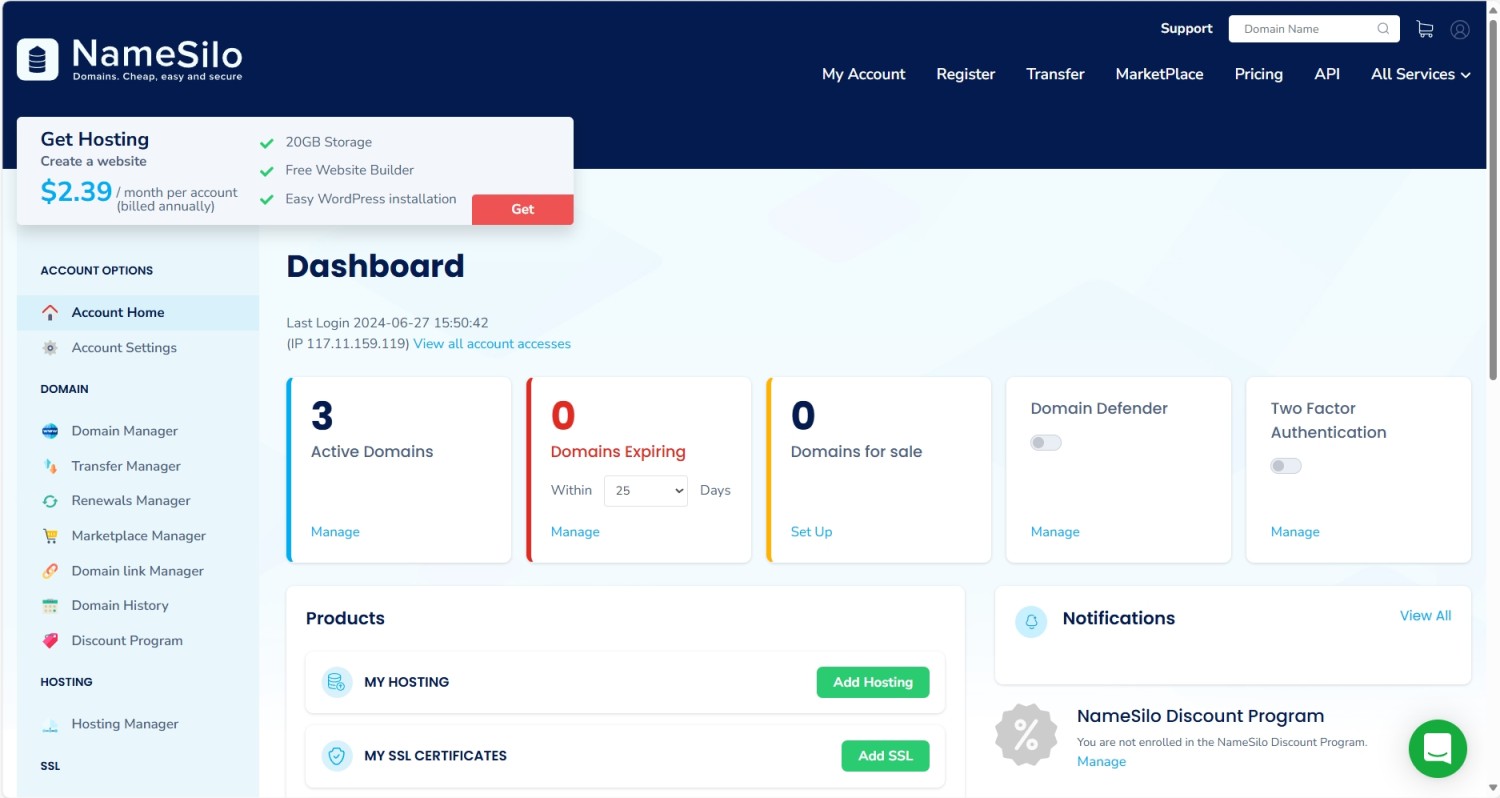
Task: Click View all account accesses link
Action: (x=492, y=344)
